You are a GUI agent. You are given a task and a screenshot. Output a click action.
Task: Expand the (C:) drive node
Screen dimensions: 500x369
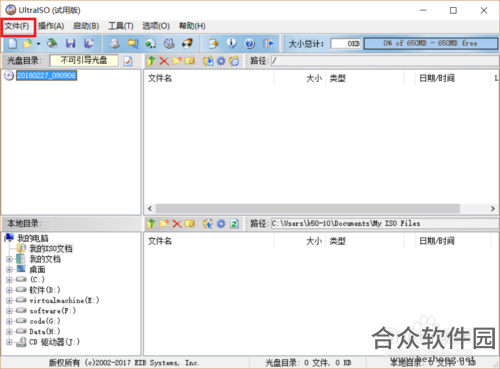tap(9, 280)
